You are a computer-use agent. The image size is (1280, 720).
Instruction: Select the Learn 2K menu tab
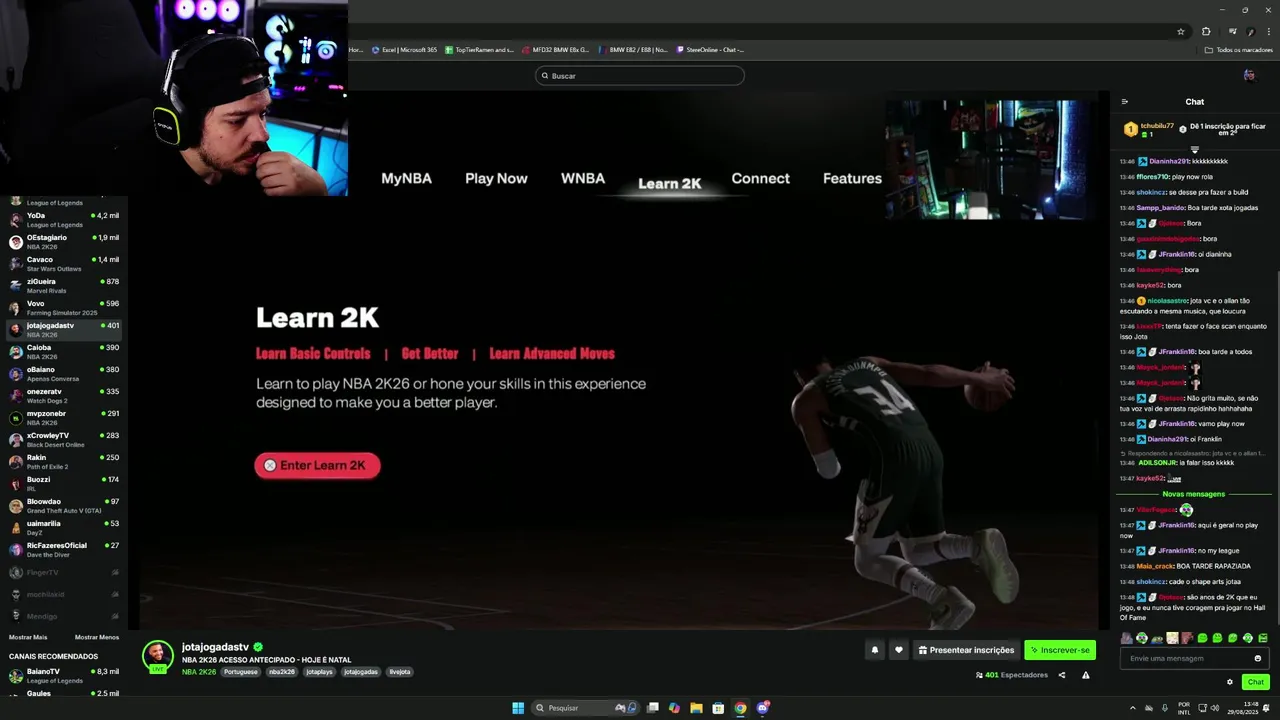[x=670, y=183]
